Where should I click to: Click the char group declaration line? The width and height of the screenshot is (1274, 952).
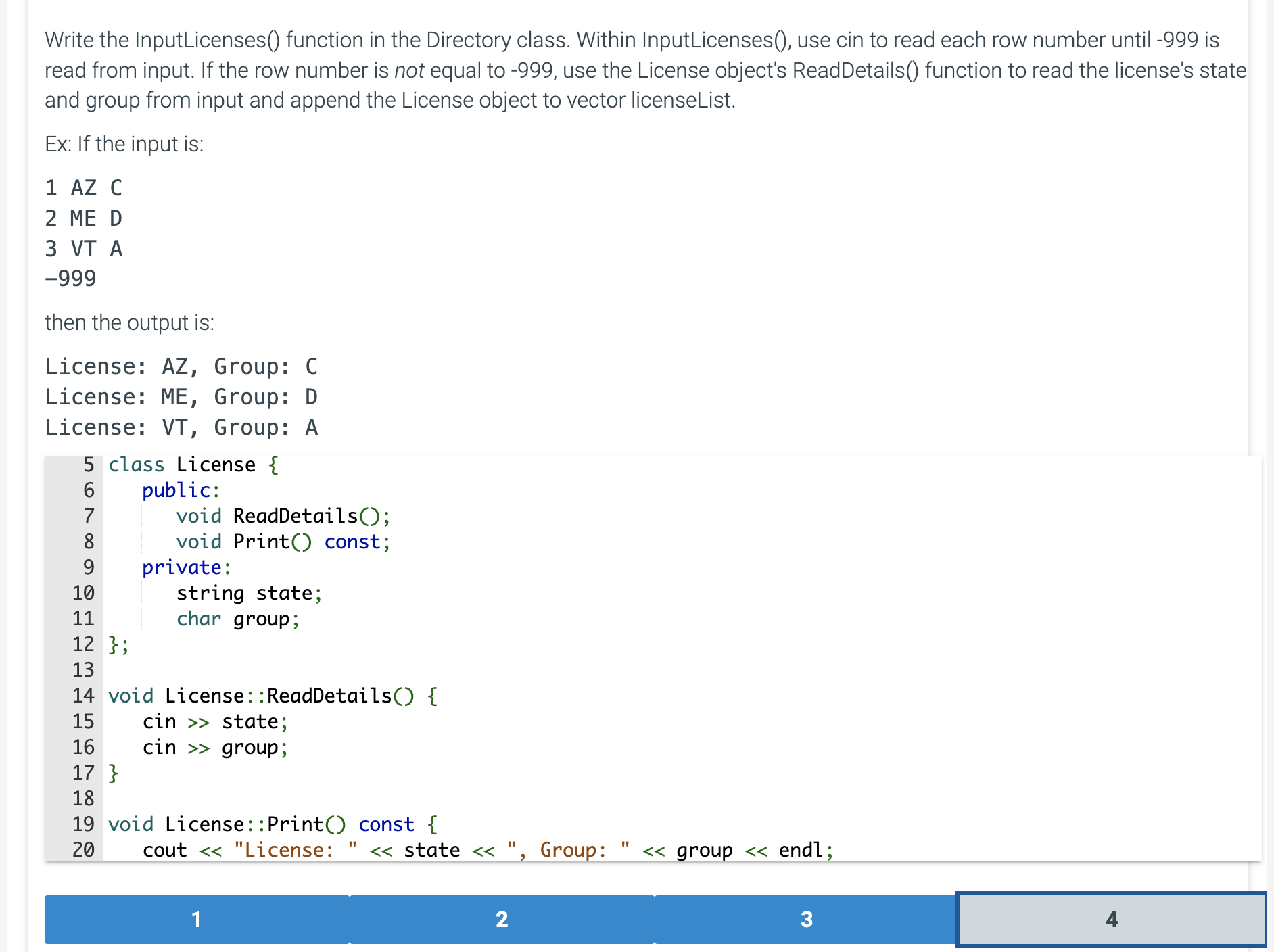[x=237, y=619]
